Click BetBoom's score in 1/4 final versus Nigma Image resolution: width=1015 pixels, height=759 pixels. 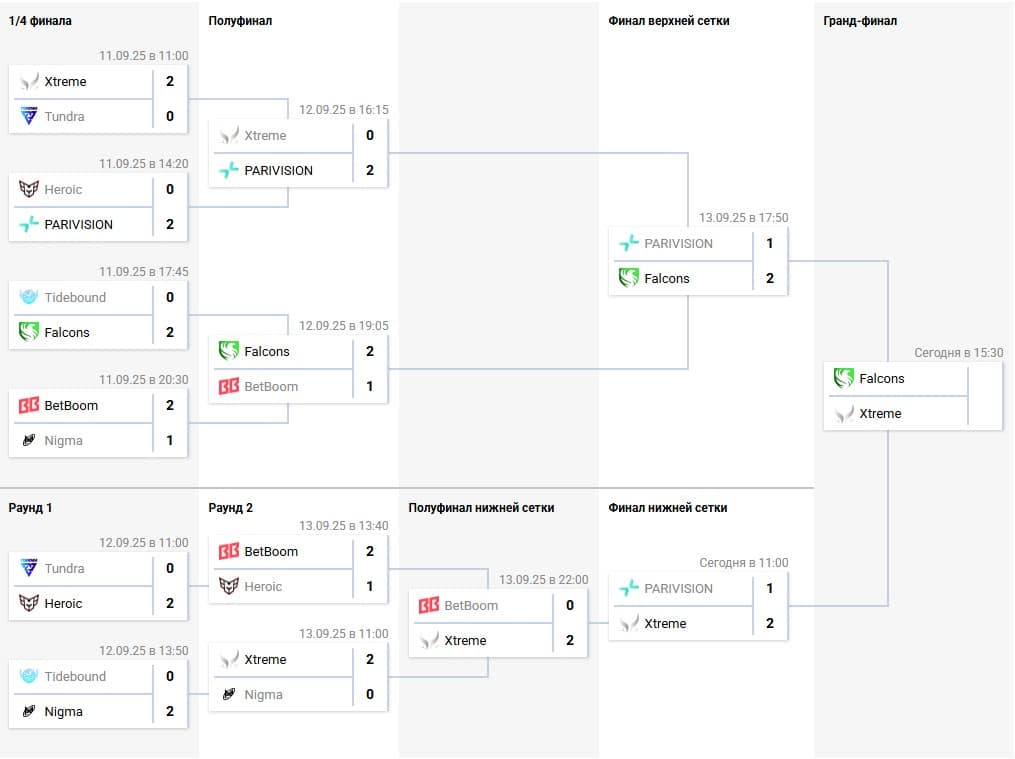tap(170, 405)
